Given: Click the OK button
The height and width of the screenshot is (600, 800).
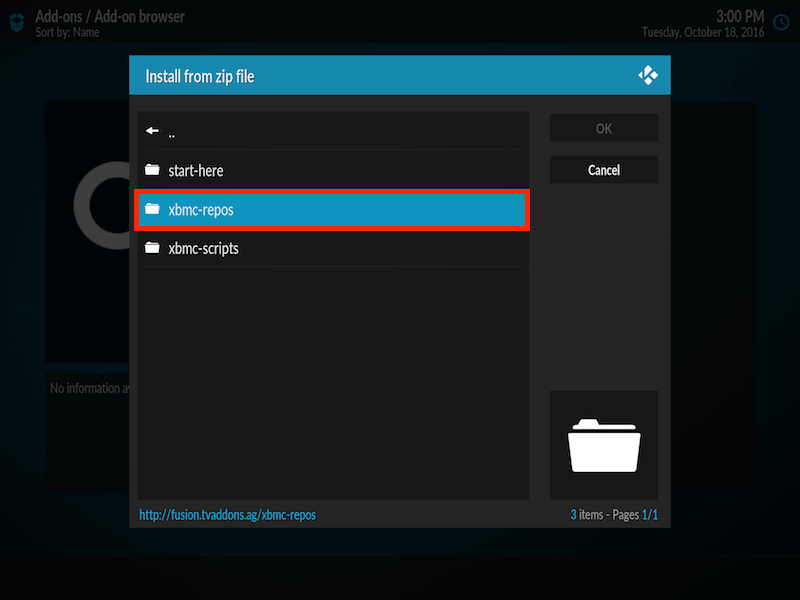Looking at the screenshot, I should [604, 128].
